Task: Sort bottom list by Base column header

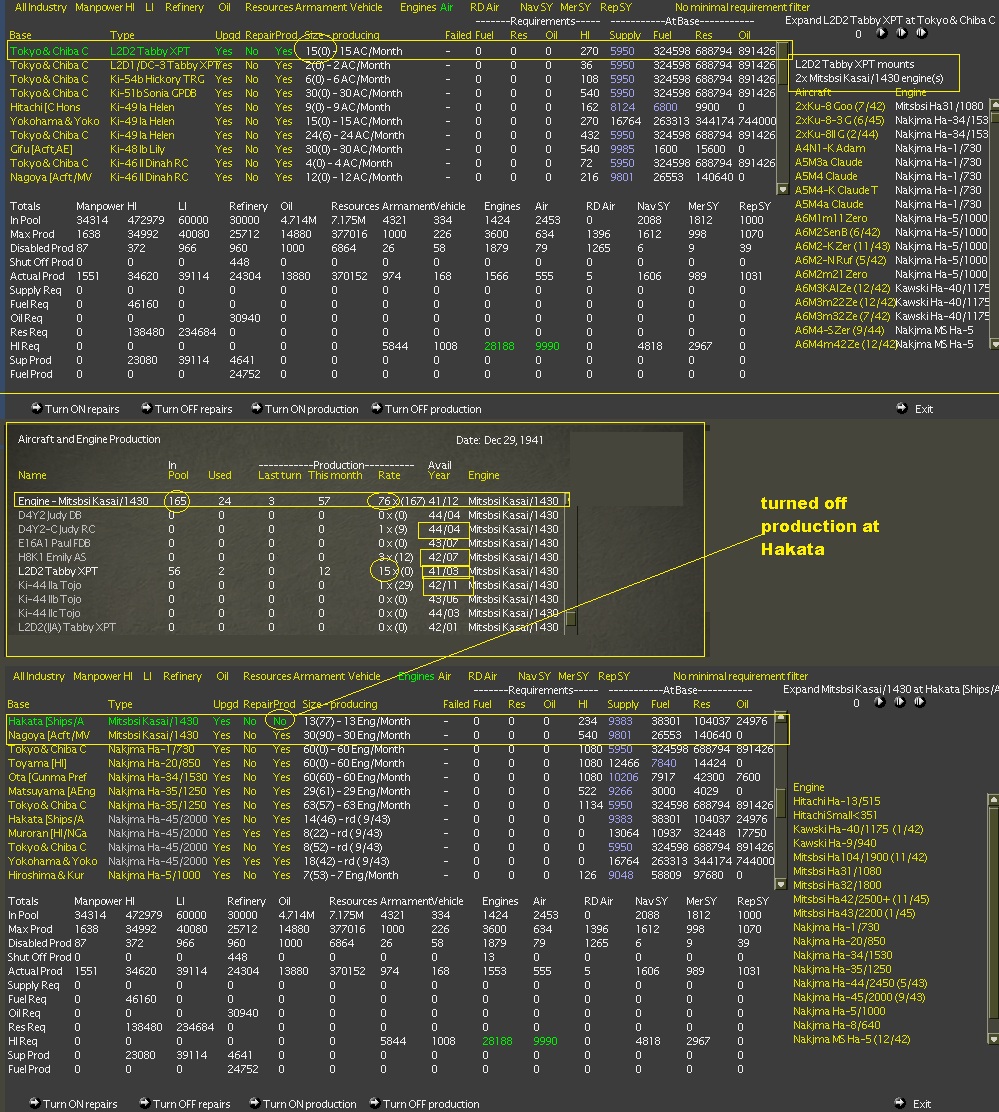Action: click(x=18, y=704)
